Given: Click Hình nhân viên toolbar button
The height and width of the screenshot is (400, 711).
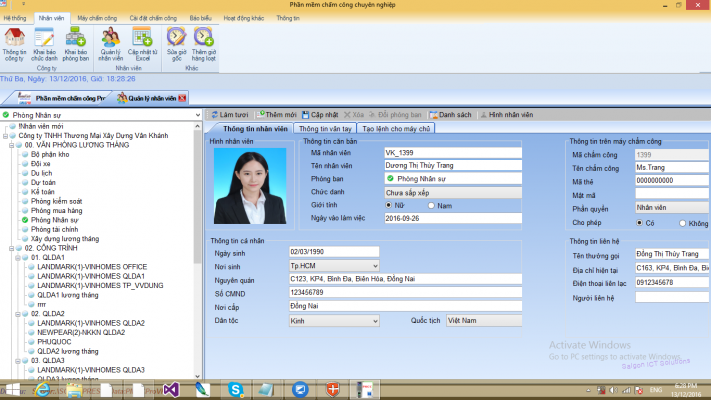Looking at the screenshot, I should [x=506, y=115].
